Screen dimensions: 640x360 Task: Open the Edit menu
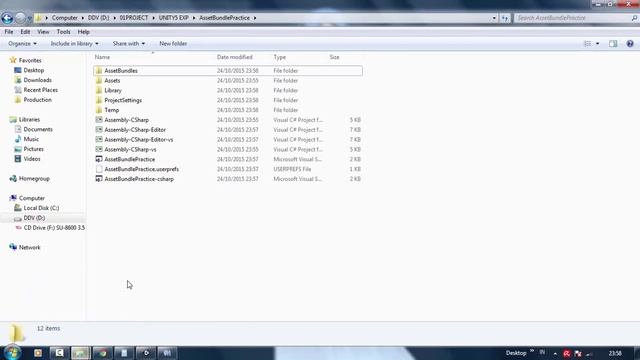click(x=25, y=32)
